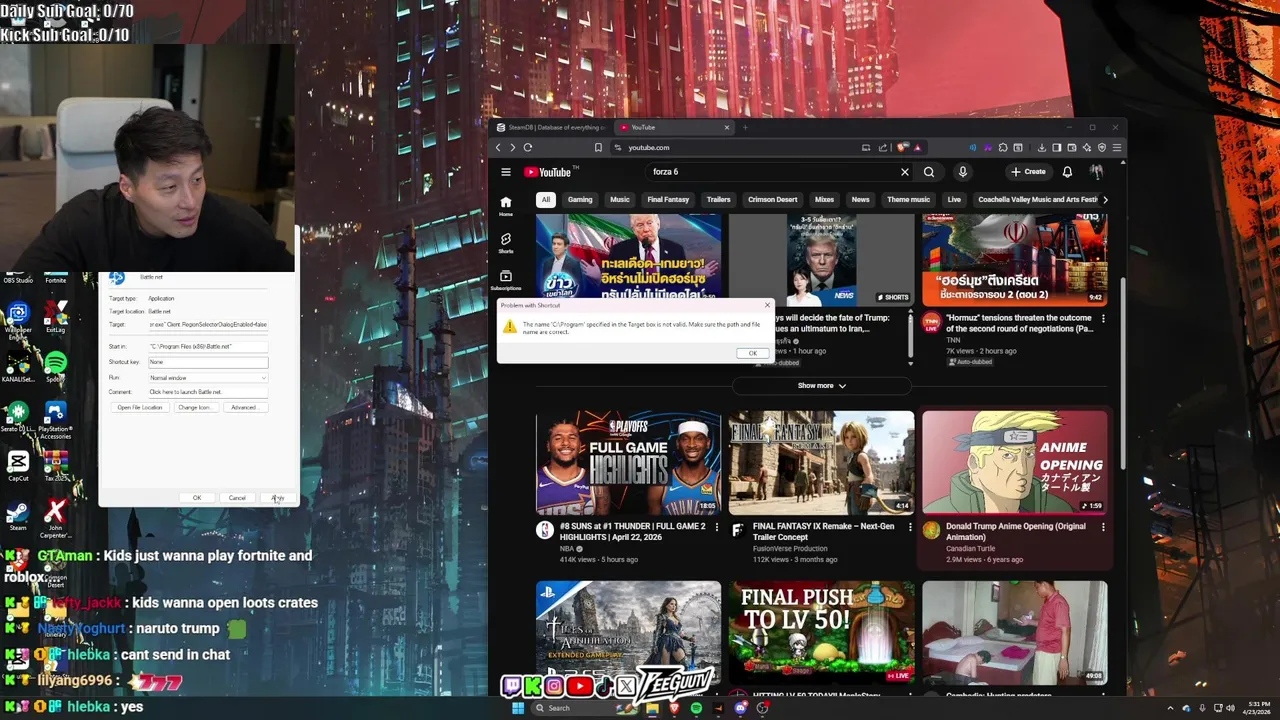The height and width of the screenshot is (720, 1280).
Task: Open options menu for the Thunder Full Game video
Action: (x=716, y=527)
